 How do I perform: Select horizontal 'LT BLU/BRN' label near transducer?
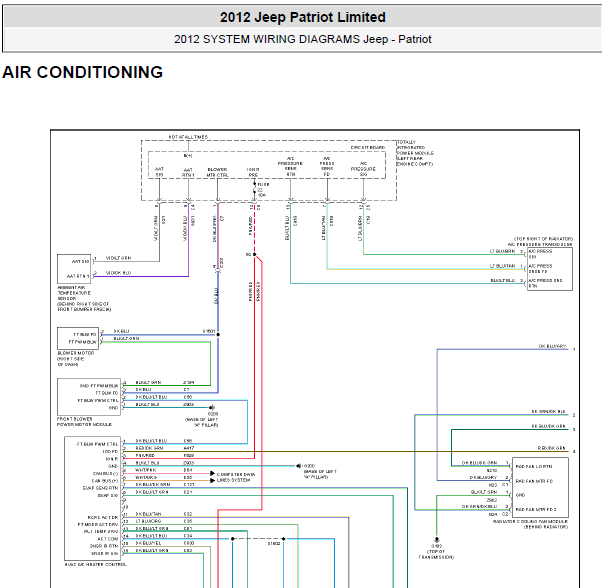[x=502, y=251]
